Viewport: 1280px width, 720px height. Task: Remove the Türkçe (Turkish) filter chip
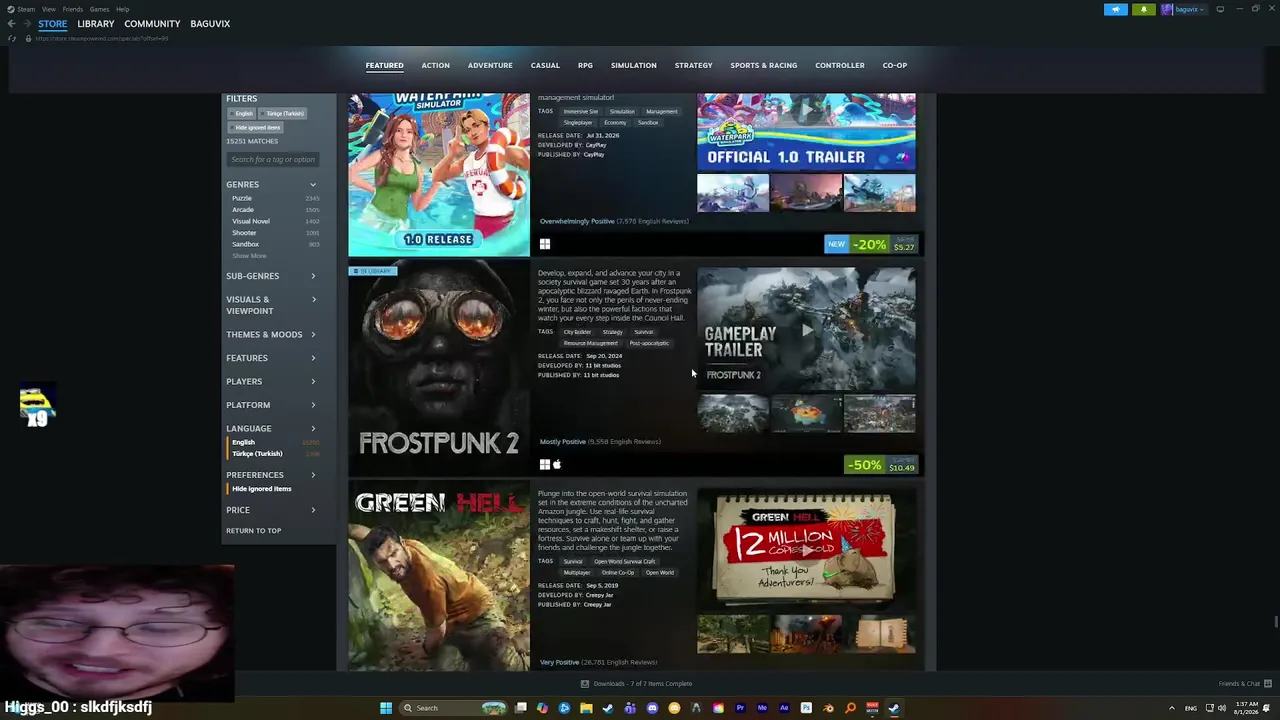283,113
